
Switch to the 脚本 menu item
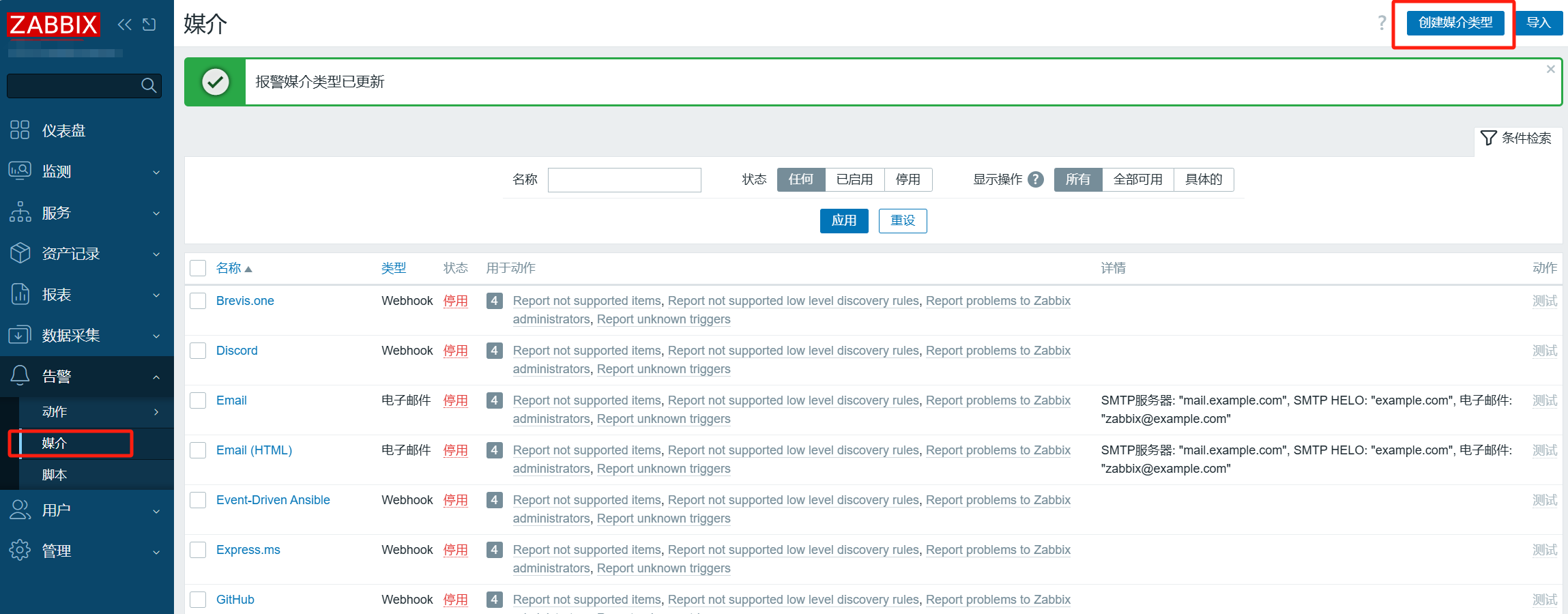tap(54, 474)
